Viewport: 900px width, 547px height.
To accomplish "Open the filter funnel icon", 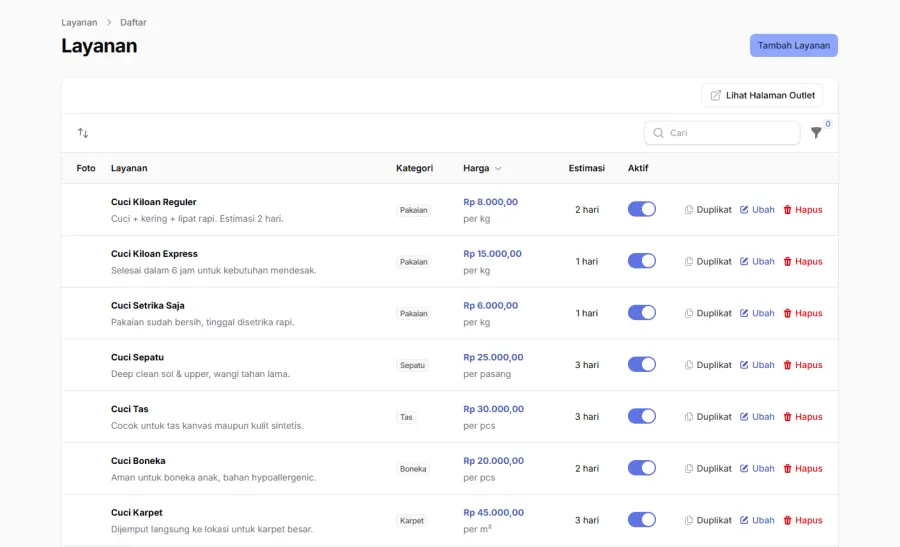I will point(816,133).
